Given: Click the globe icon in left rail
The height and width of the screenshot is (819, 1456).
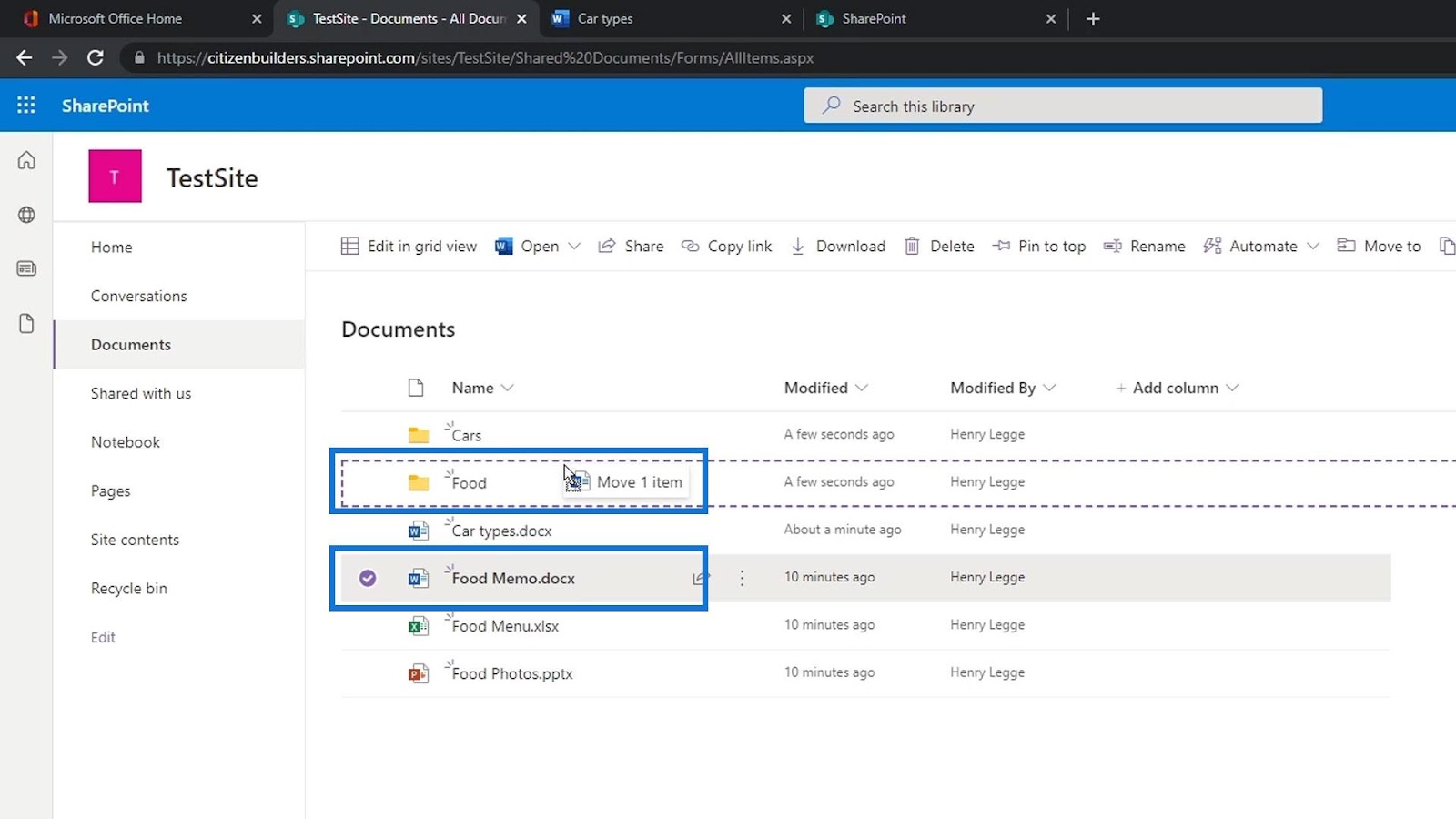Looking at the screenshot, I should [x=26, y=215].
